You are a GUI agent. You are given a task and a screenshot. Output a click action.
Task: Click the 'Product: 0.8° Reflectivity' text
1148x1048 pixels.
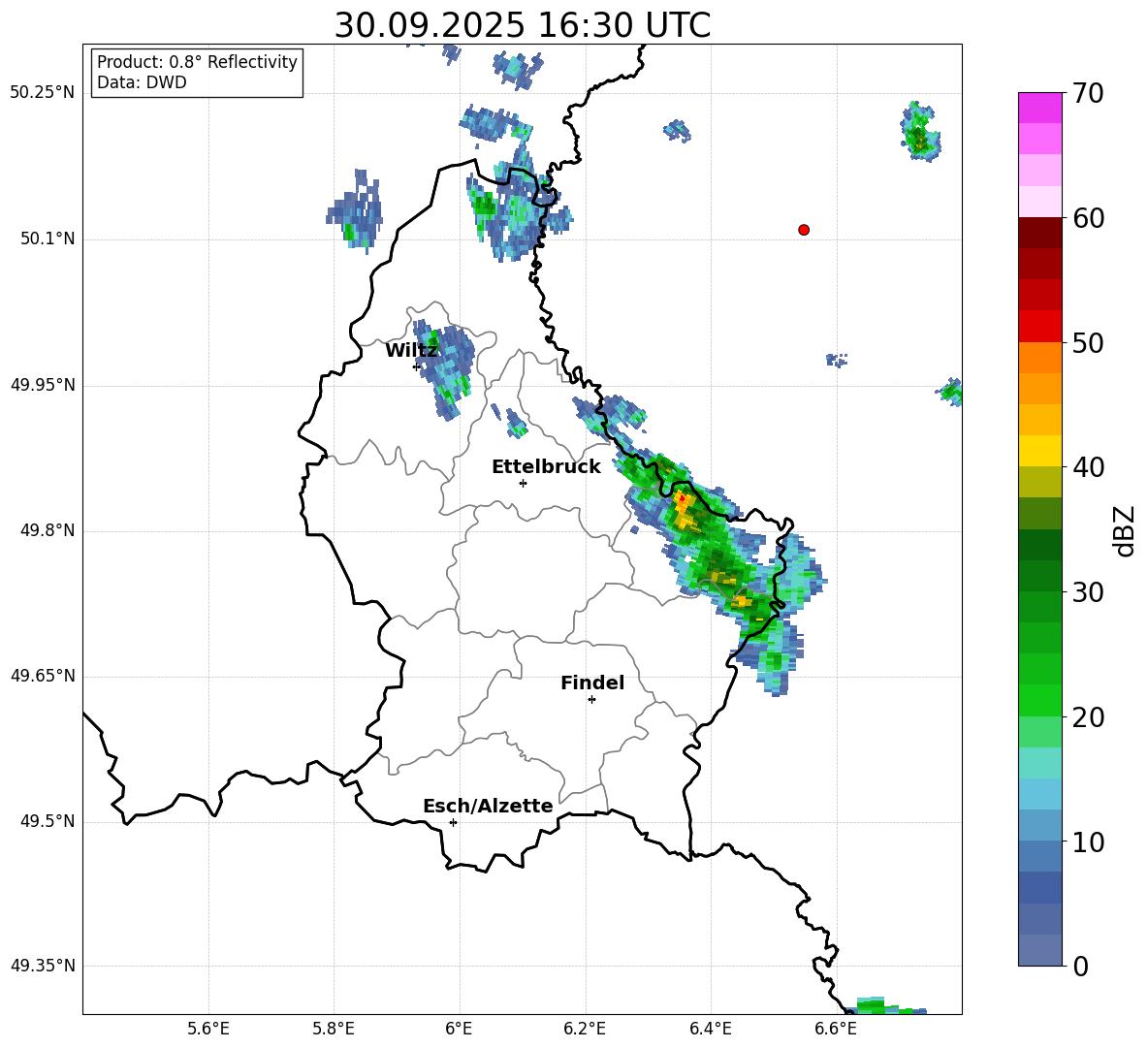tap(197, 62)
